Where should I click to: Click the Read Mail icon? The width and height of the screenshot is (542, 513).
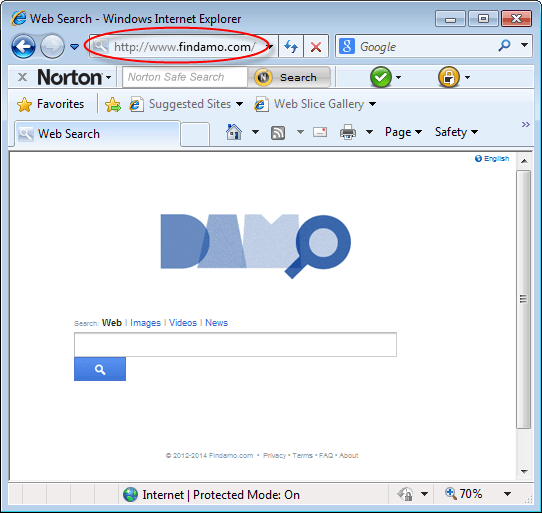pos(320,132)
